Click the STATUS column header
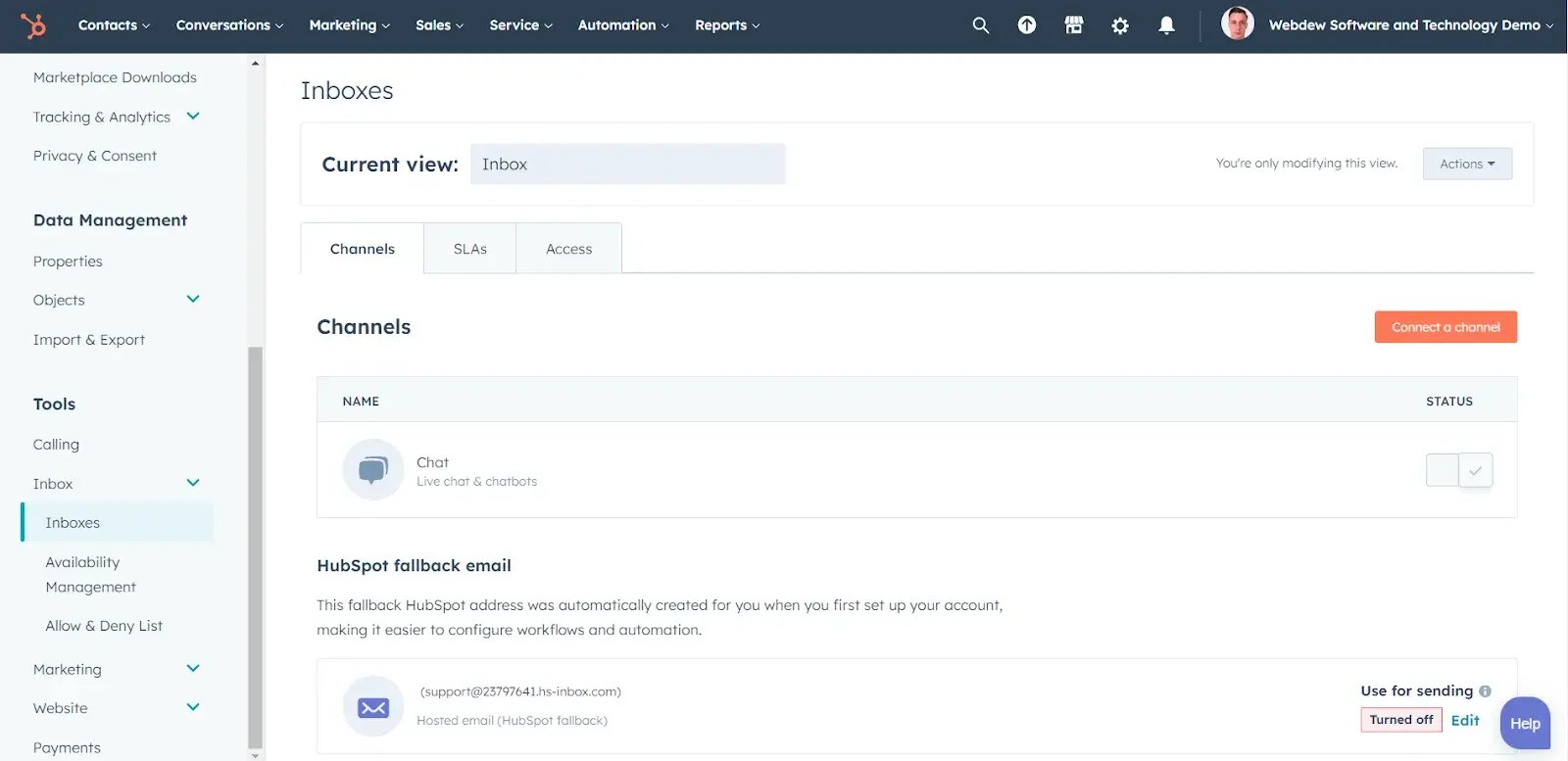Image resolution: width=1568 pixels, height=761 pixels. point(1449,402)
